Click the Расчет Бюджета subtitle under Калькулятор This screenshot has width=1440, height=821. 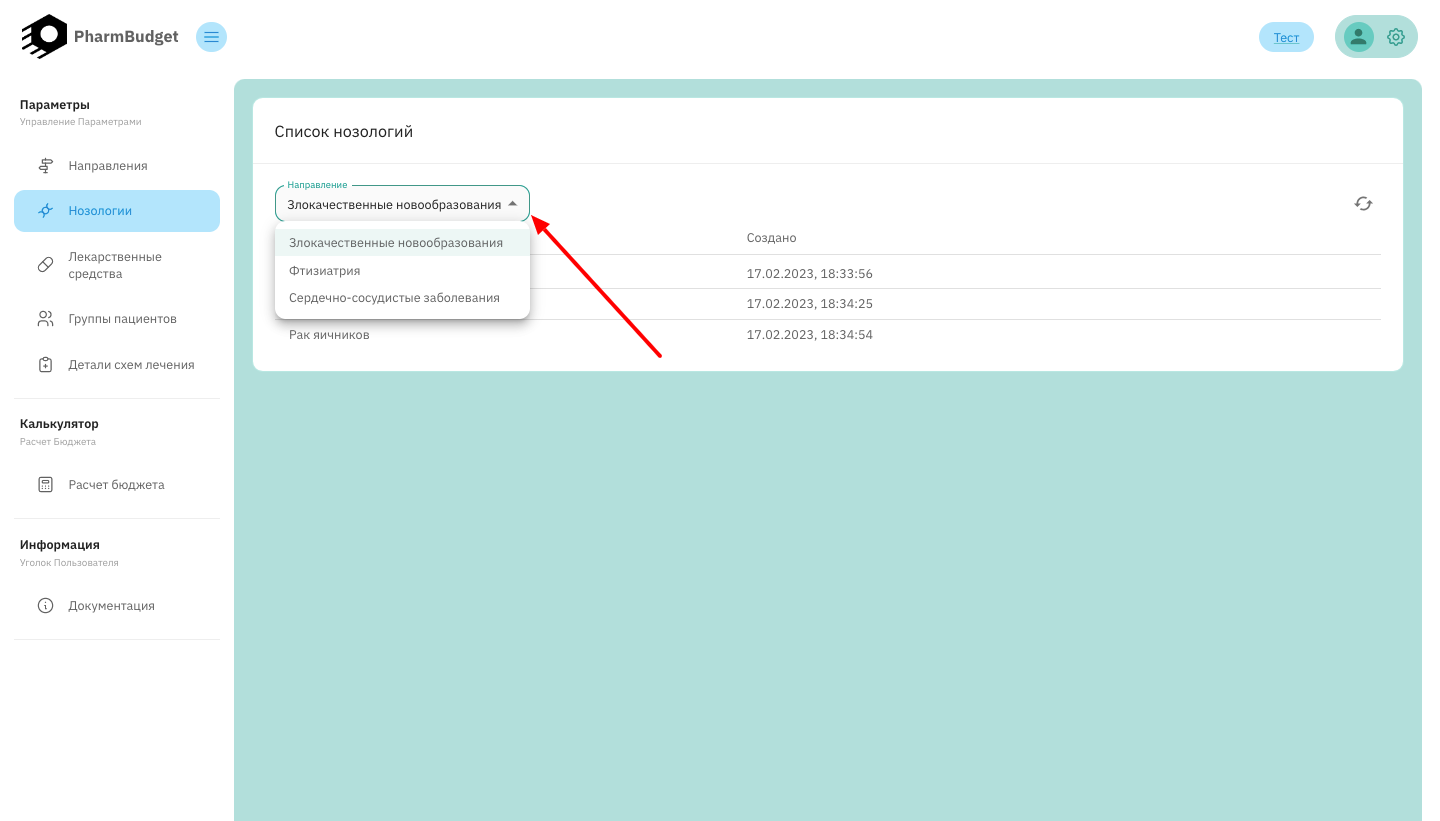58,442
